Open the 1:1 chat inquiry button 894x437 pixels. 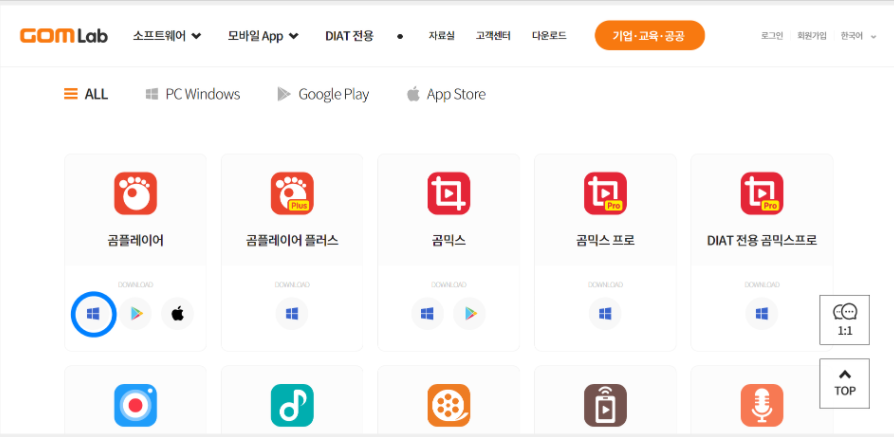click(844, 320)
